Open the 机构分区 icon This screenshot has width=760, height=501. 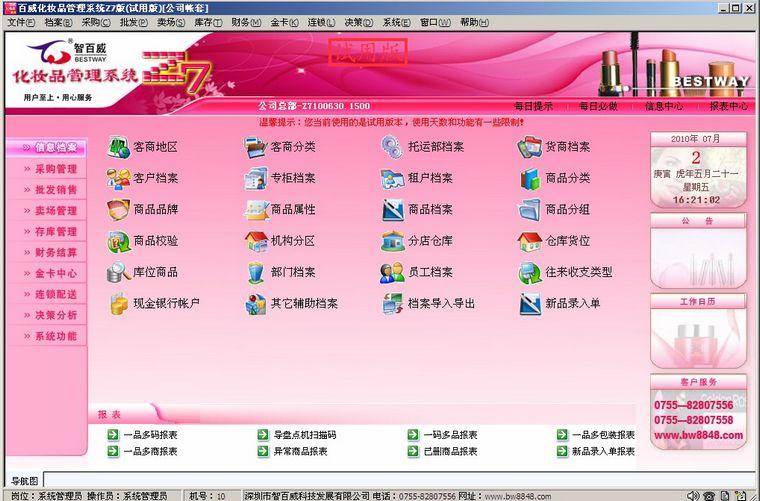255,241
